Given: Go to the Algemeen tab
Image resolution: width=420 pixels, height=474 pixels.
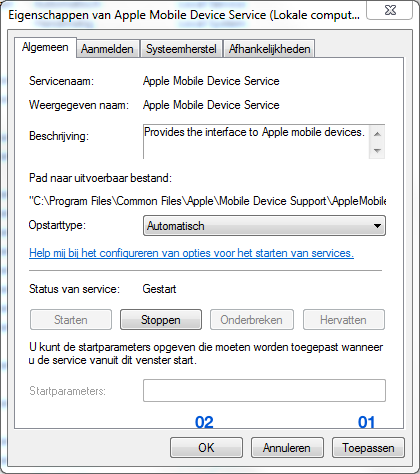Looking at the screenshot, I should click(x=45, y=47).
